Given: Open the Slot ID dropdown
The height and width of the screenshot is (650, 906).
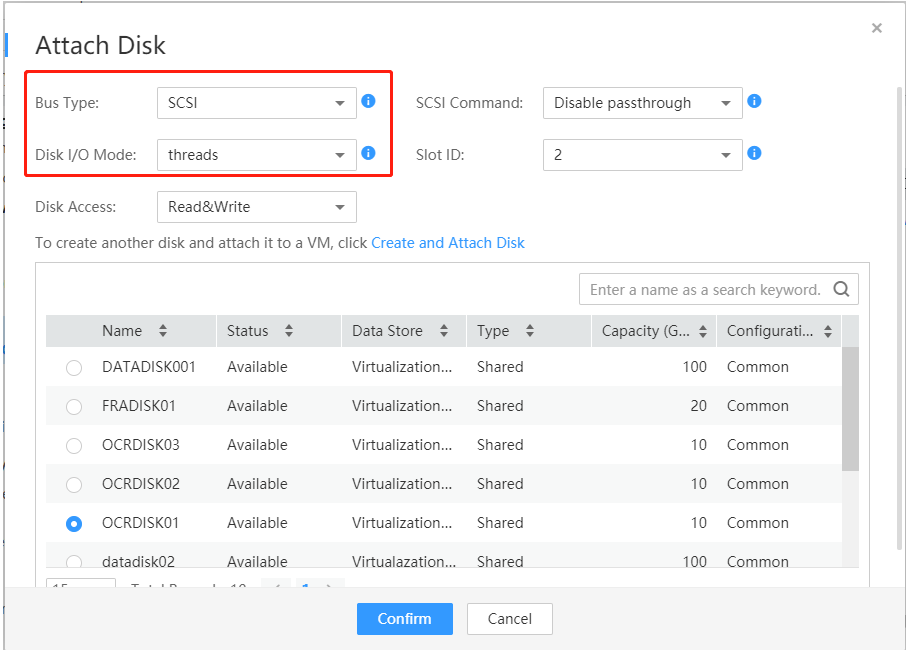Looking at the screenshot, I should tap(642, 155).
